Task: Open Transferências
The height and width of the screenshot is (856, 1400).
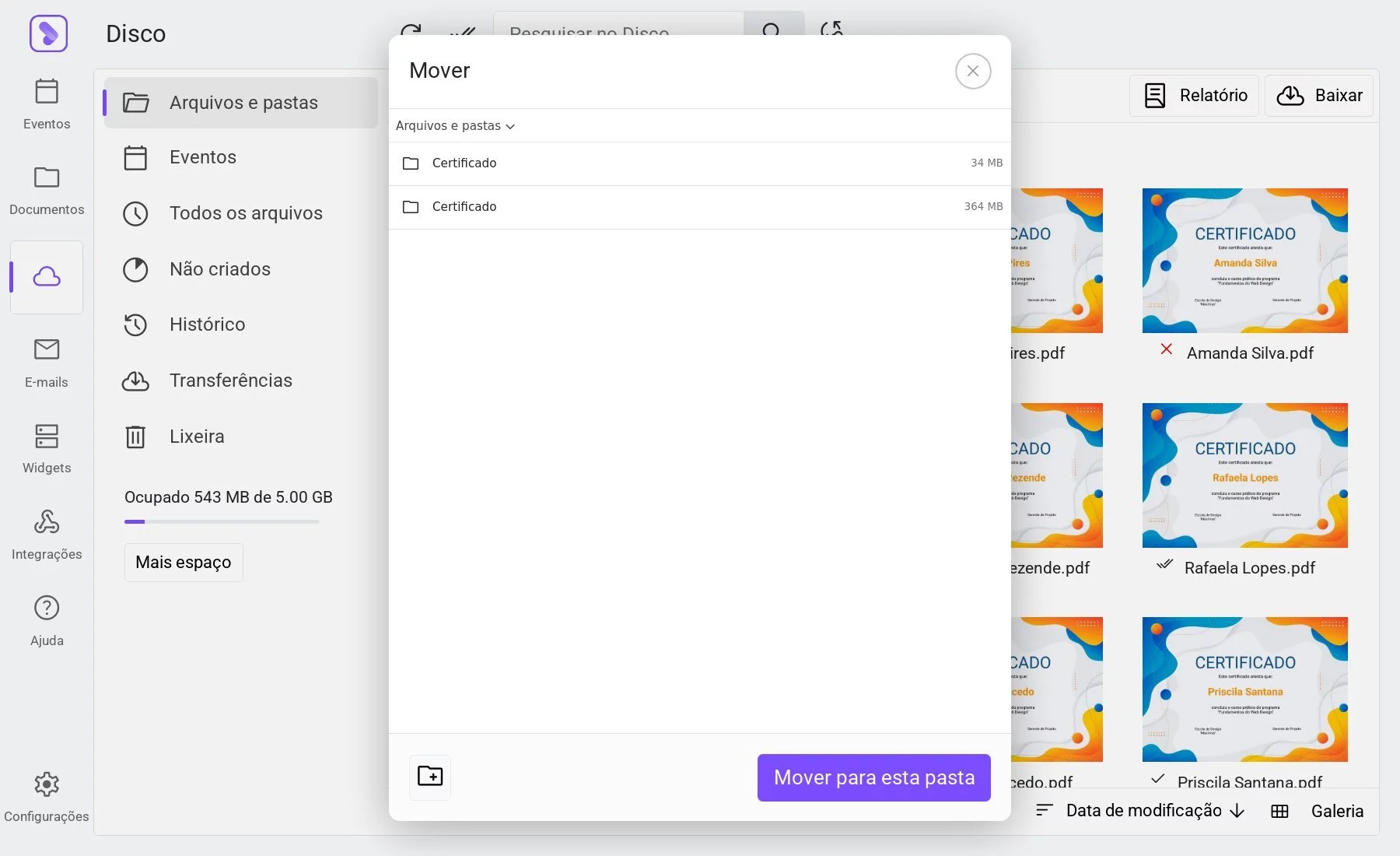Action: click(x=241, y=381)
